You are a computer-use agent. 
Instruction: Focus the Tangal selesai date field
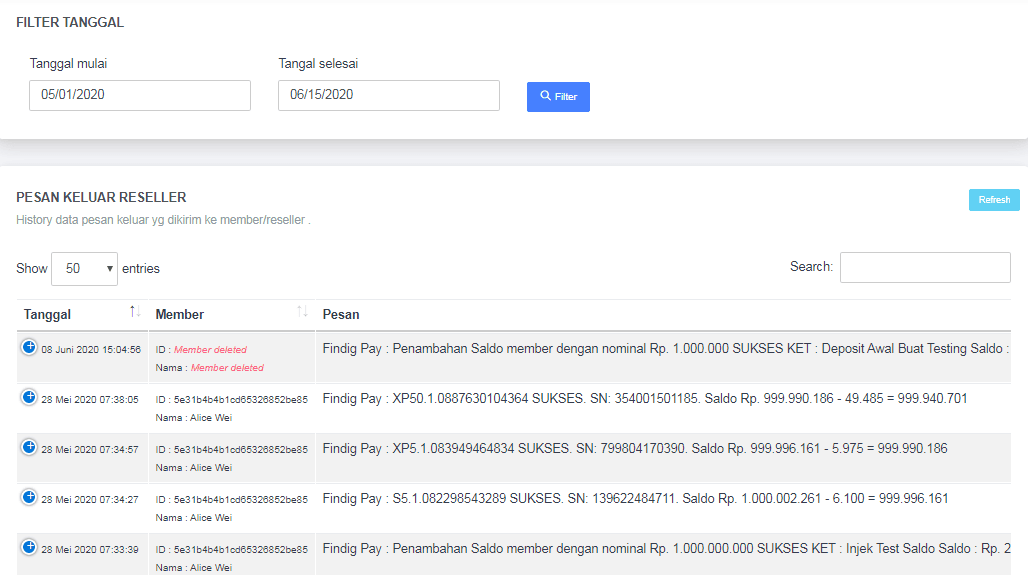click(389, 95)
